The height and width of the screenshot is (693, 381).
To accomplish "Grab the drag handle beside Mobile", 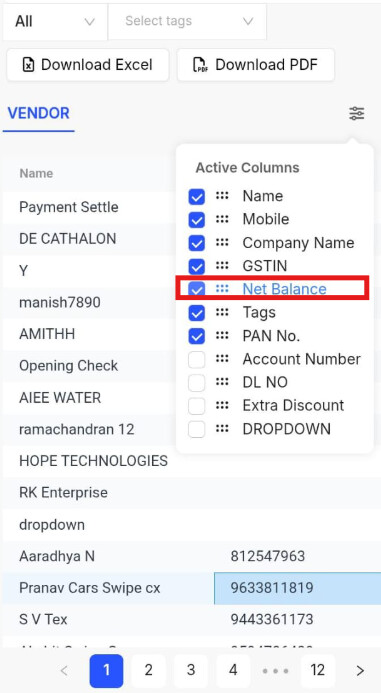I will pos(222,219).
